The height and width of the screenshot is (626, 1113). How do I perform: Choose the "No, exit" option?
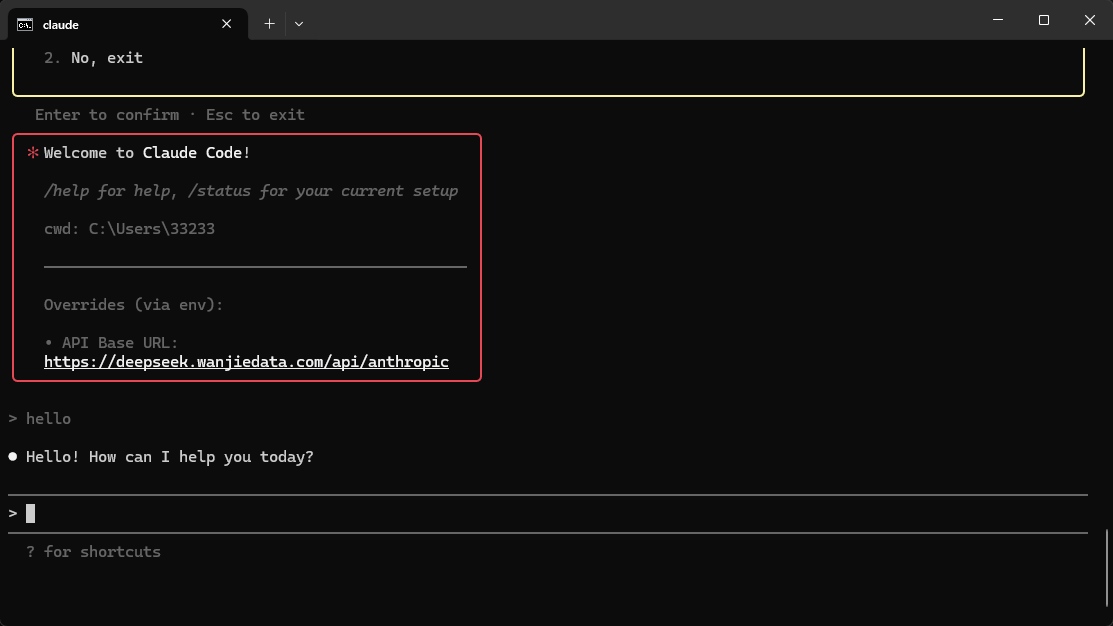point(107,58)
